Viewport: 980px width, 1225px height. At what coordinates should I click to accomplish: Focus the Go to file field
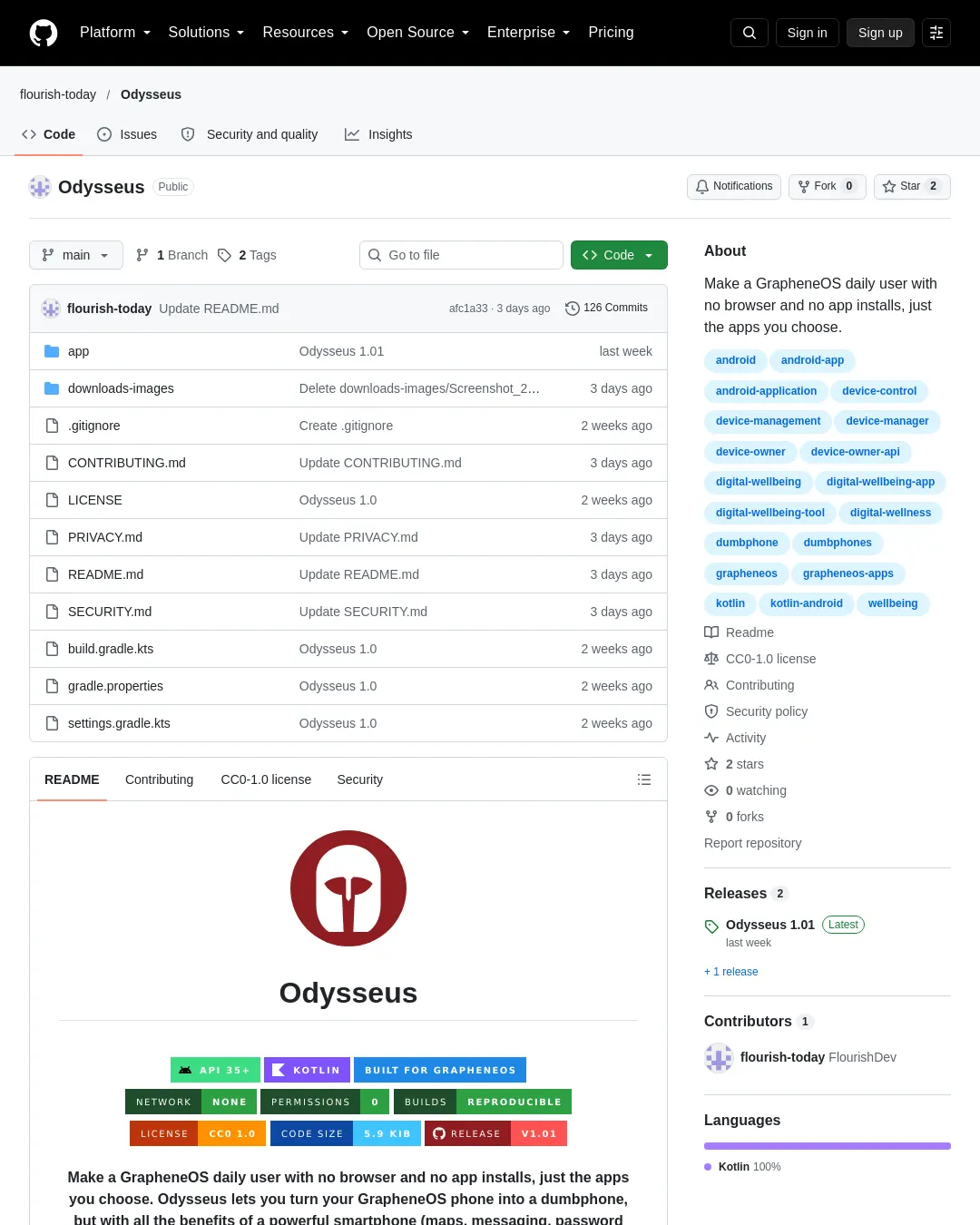pos(461,255)
